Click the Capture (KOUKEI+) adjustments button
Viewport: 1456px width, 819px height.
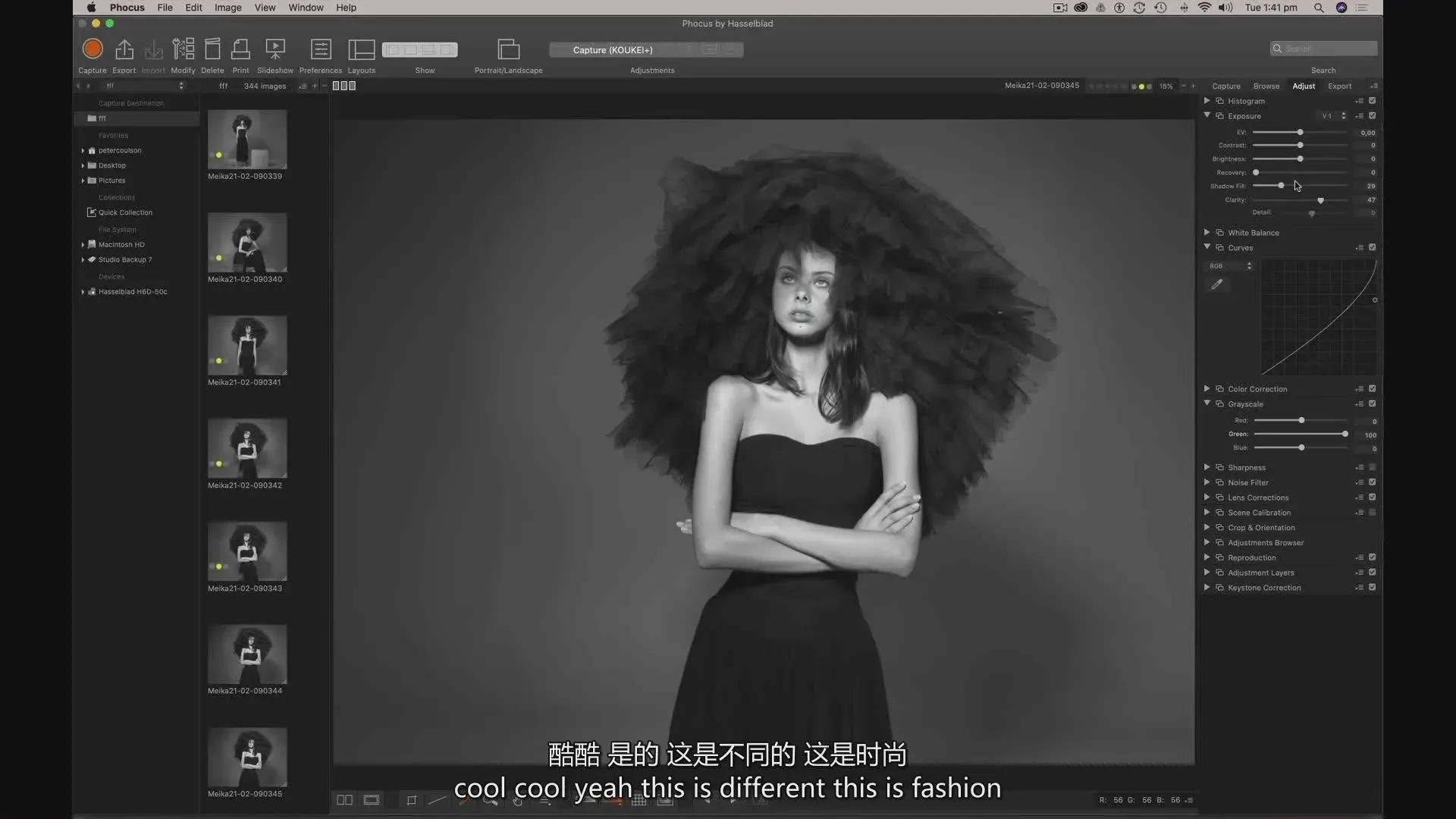613,50
